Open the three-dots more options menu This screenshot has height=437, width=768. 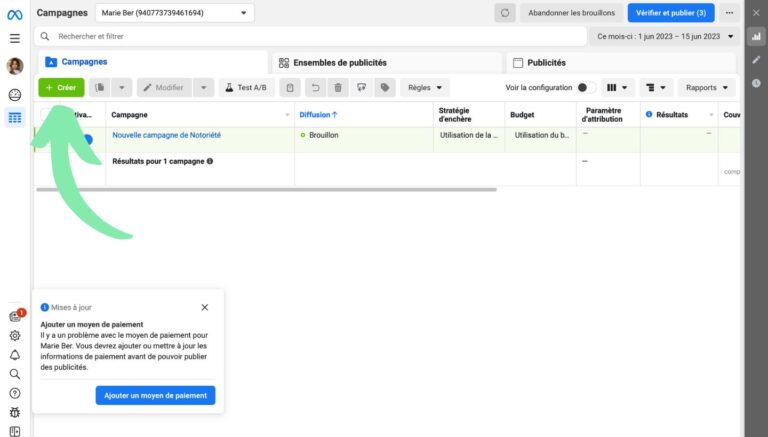(729, 13)
